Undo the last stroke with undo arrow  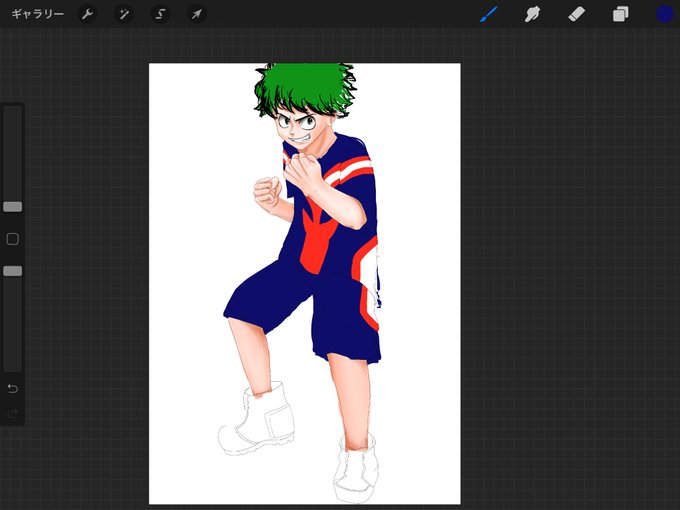tap(13, 388)
